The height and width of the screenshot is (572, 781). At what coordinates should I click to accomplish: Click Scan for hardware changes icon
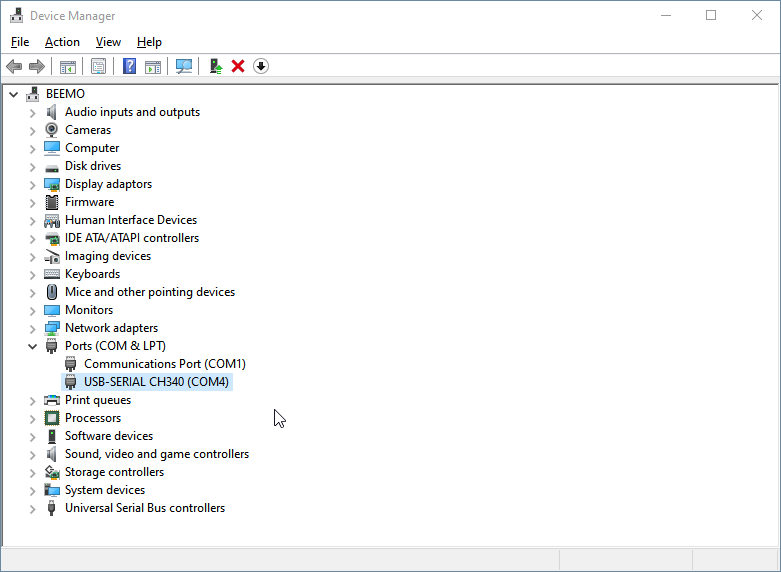(184, 66)
